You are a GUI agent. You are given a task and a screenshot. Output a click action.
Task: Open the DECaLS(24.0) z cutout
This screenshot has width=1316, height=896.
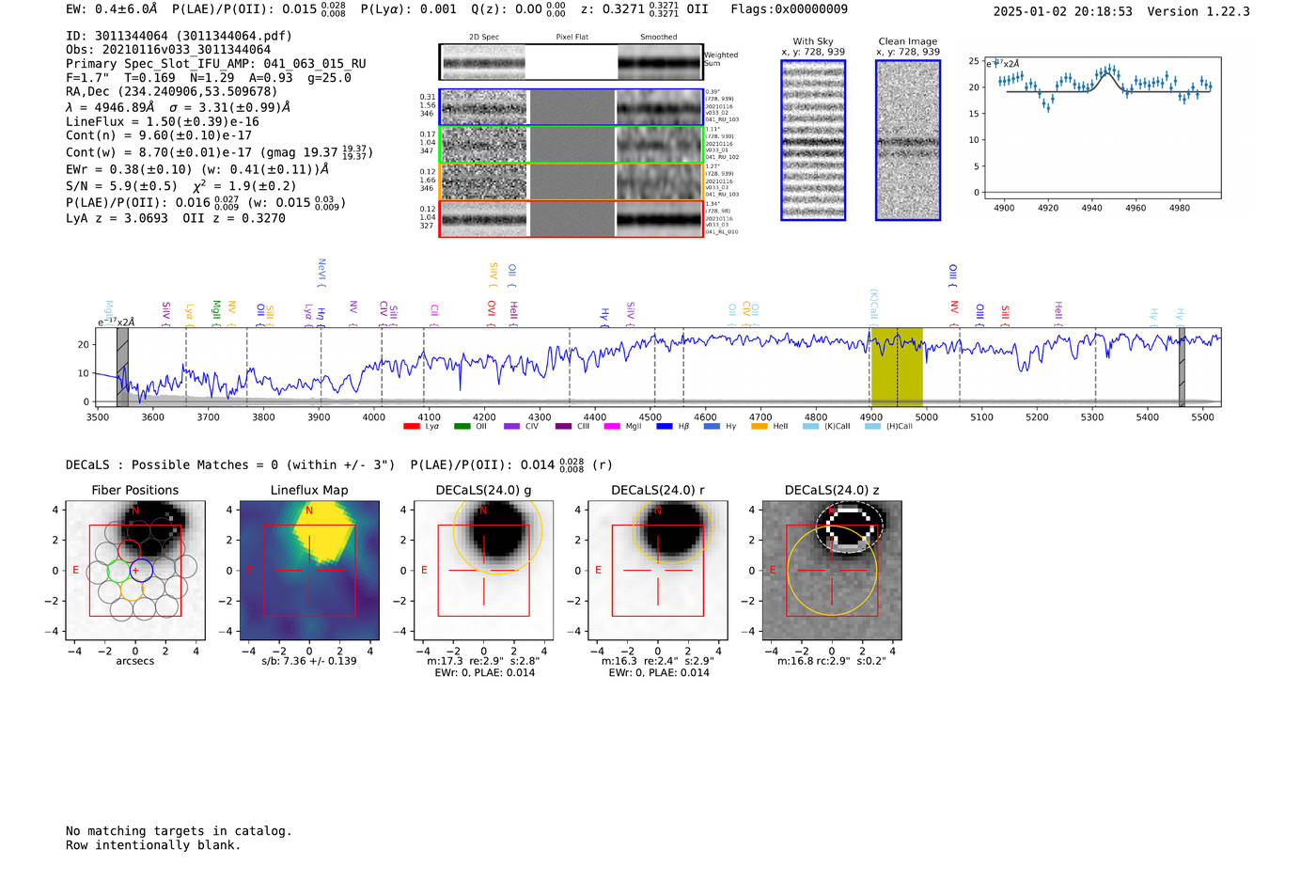click(x=832, y=570)
